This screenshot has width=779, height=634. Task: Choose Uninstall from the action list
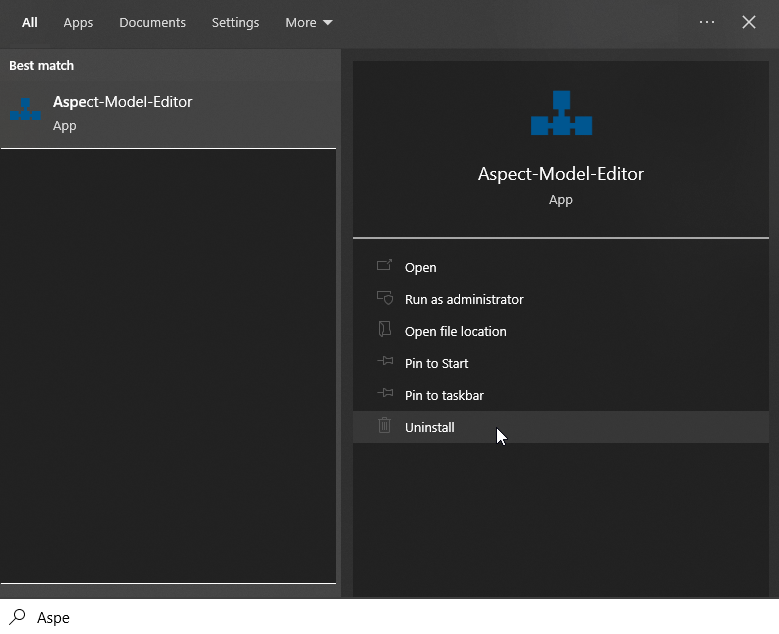click(x=430, y=427)
